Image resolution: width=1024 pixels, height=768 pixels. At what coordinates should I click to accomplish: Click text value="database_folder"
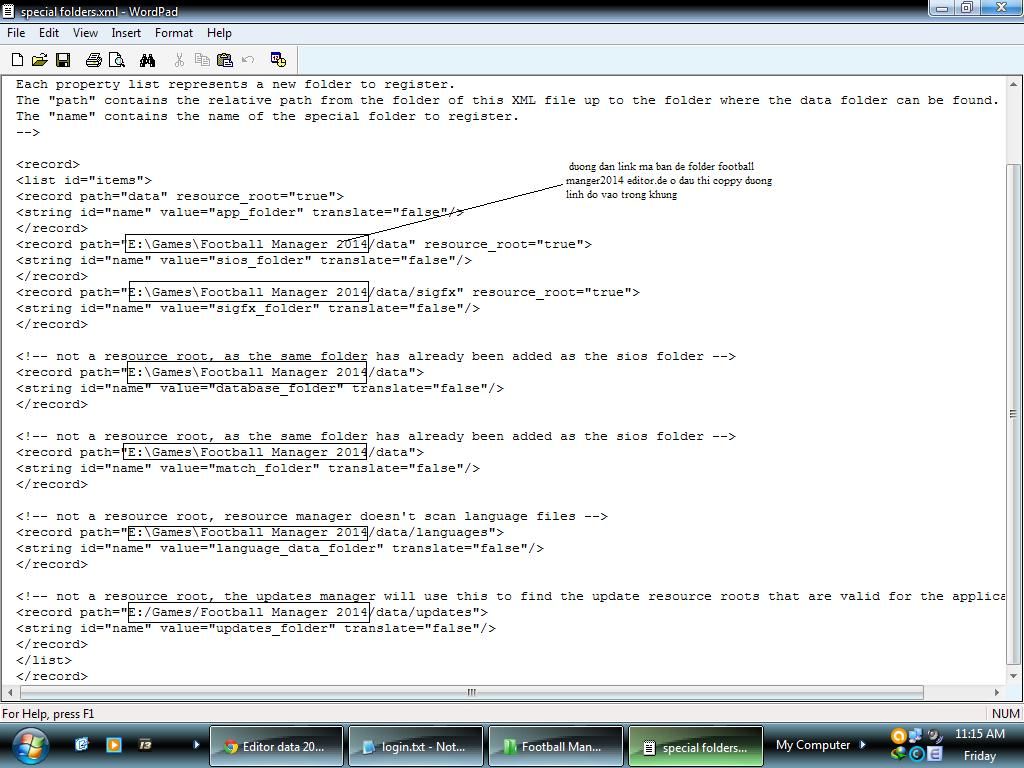[252, 388]
